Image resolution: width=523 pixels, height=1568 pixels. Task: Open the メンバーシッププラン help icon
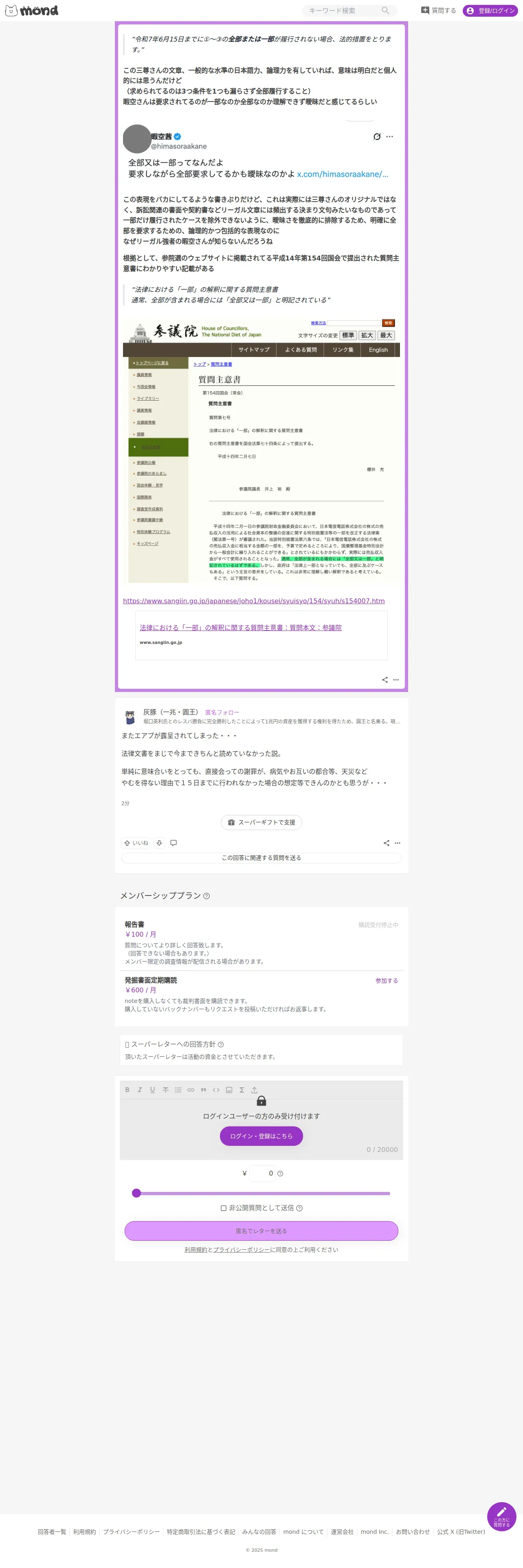point(207,896)
